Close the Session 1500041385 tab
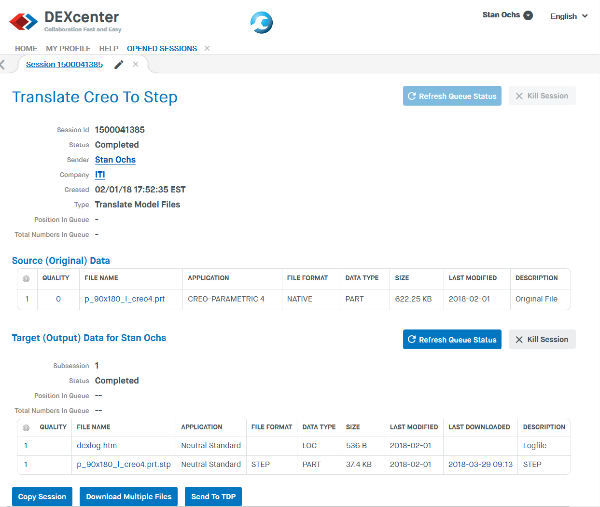The image size is (600, 507). [135, 64]
